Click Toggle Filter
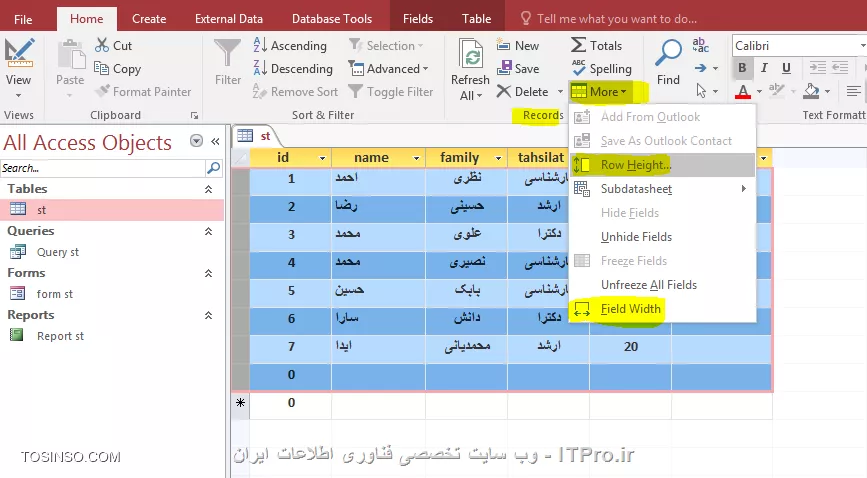Screen dimensions: 867x478 point(391,91)
